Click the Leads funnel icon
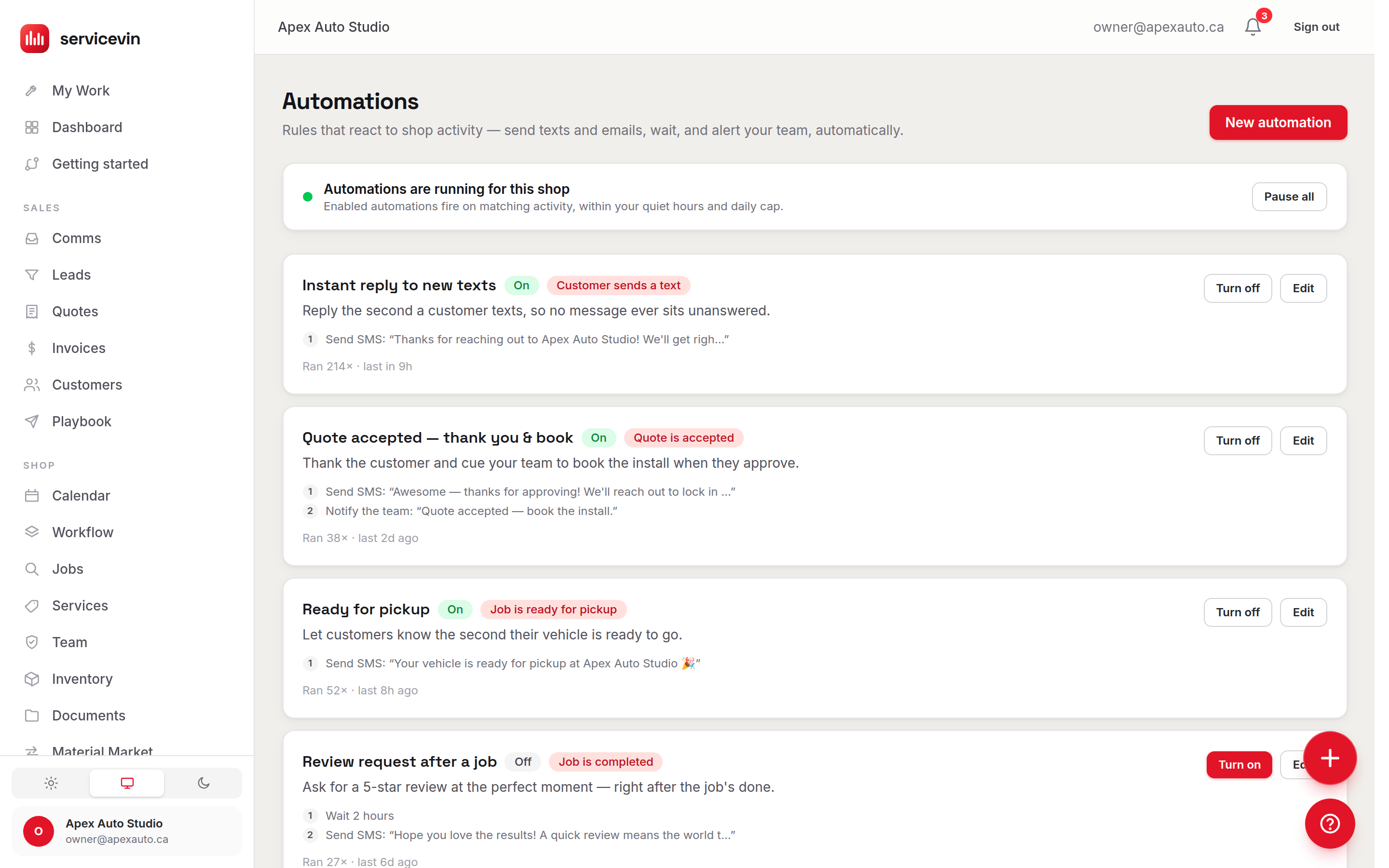The width and height of the screenshot is (1389, 868). [x=31, y=275]
